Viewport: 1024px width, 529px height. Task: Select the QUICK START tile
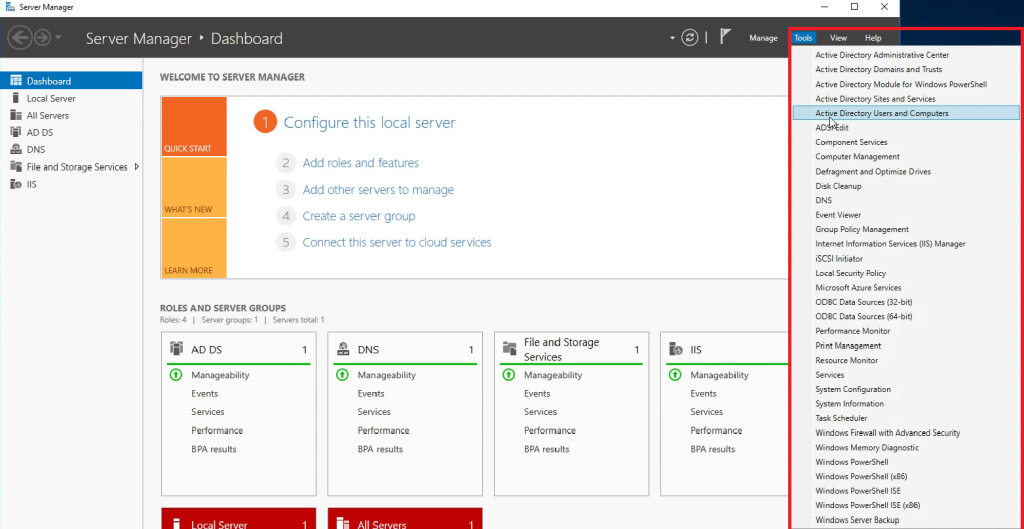pos(194,127)
